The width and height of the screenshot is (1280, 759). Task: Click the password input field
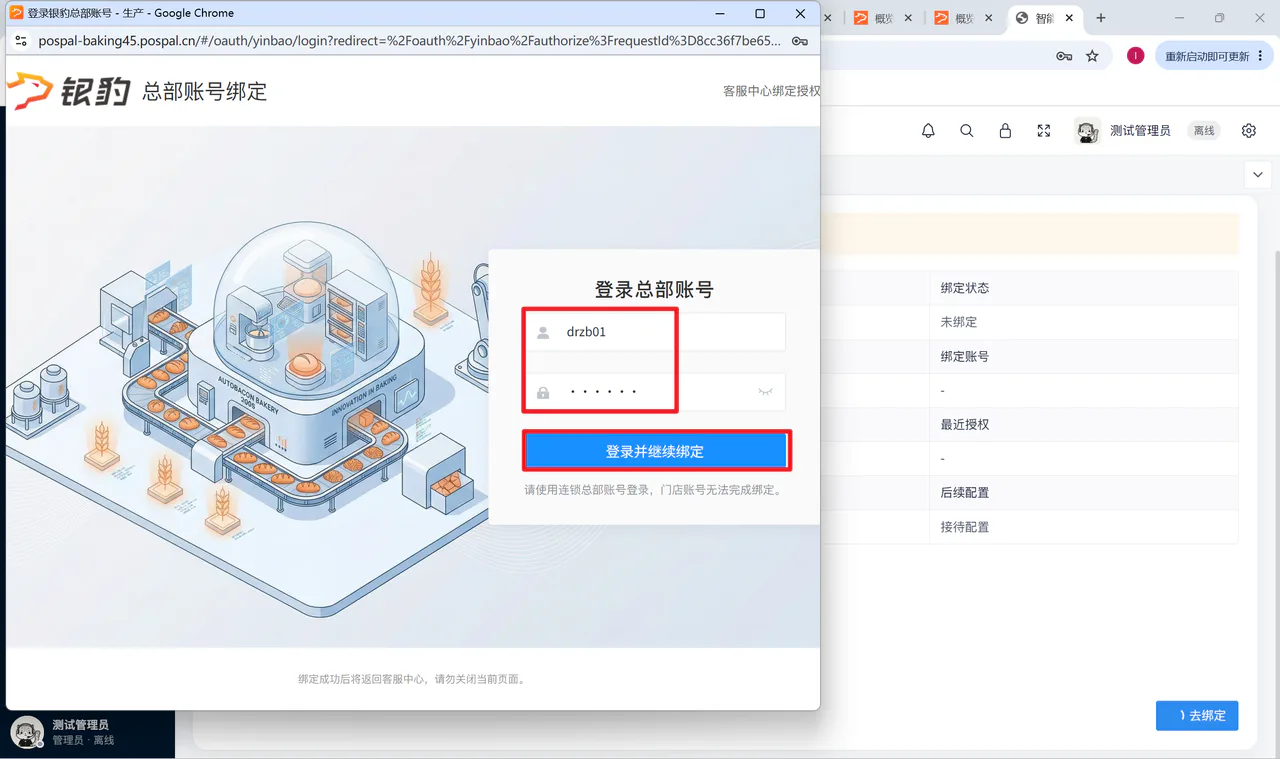[654, 392]
